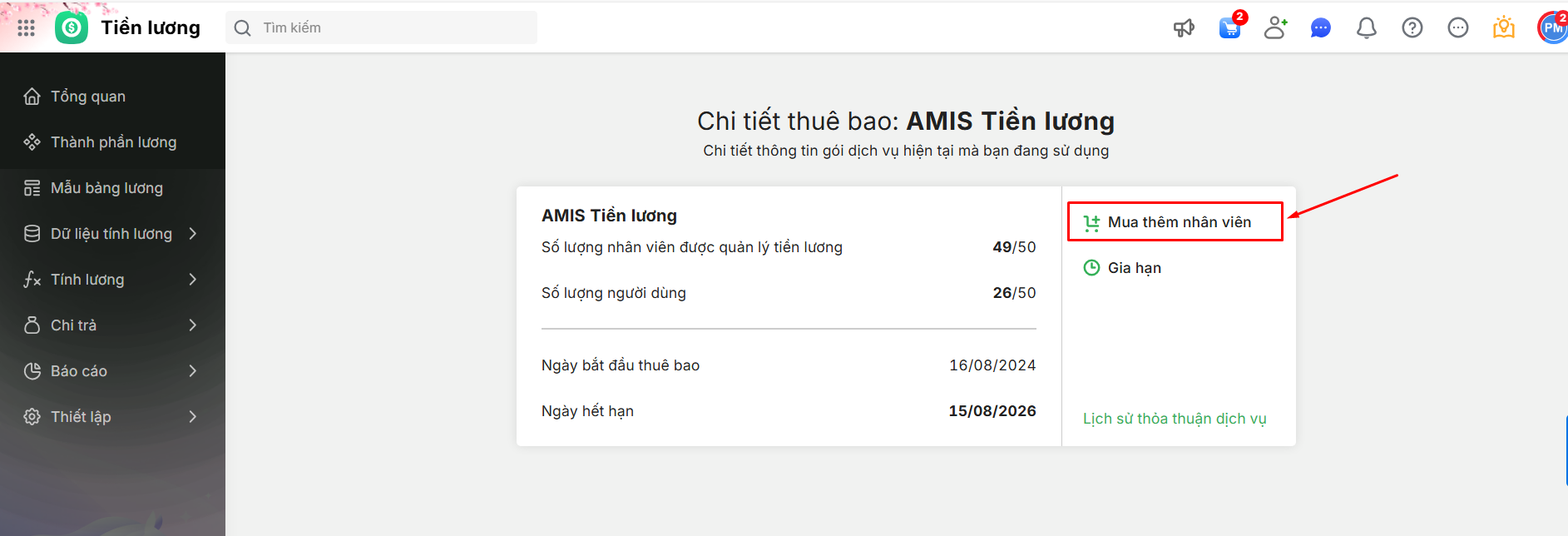
Task: Click the Số lượng người dùng label
Action: pyautogui.click(x=614, y=293)
